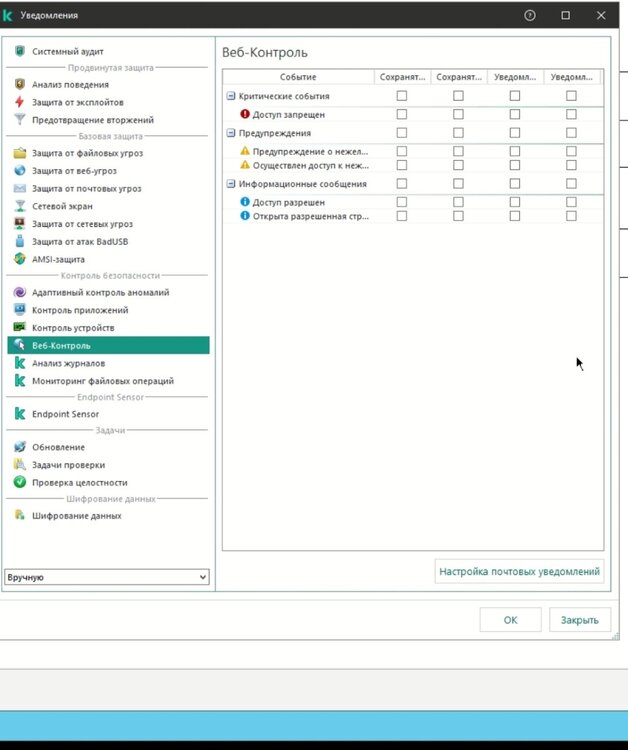Click the Защита от файловых угроз folder icon
628x750 pixels.
tap(20, 153)
